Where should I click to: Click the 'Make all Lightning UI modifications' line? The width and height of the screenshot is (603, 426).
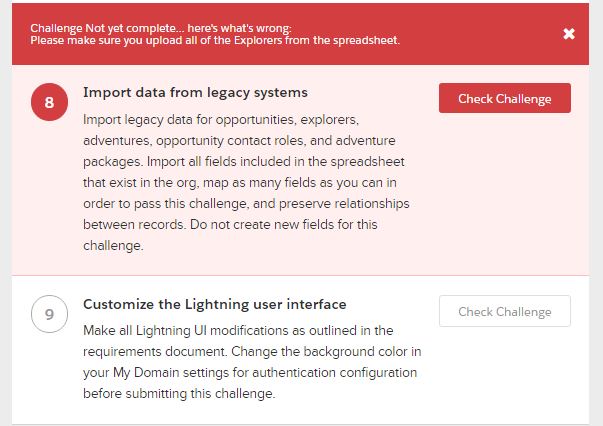point(239,331)
